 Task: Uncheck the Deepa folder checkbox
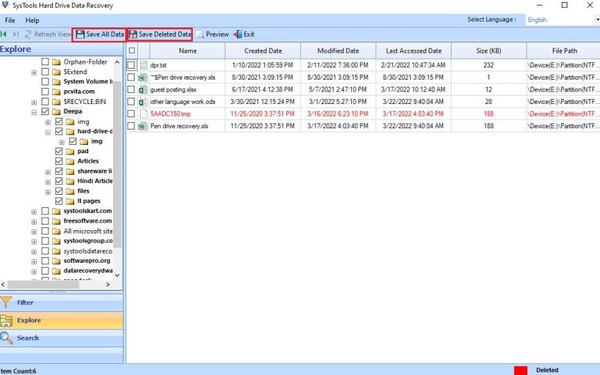coord(45,111)
